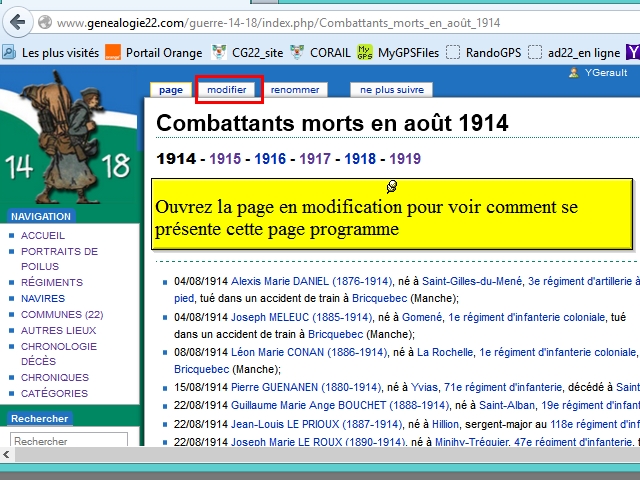Image resolution: width=640 pixels, height=480 pixels.
Task: Open Jean-Louis LE PRIOUX (1887-1914) link
Action: click(x=317, y=424)
